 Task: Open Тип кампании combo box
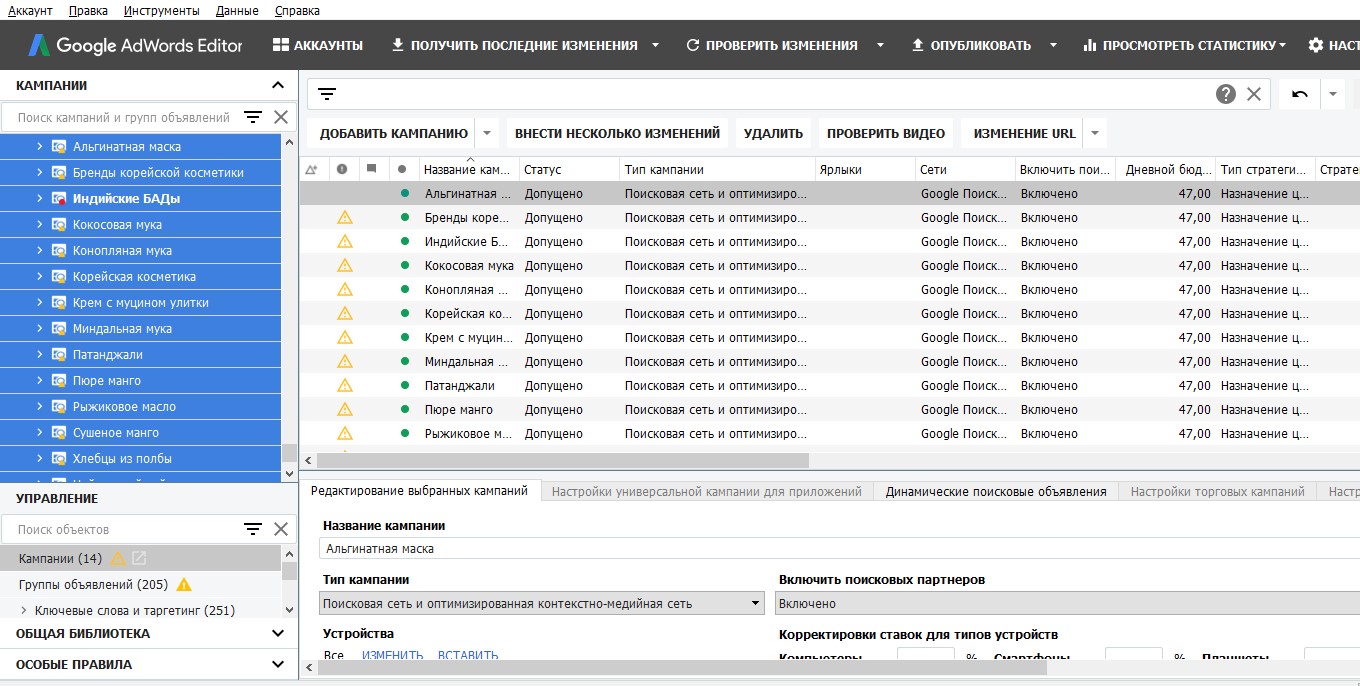[x=543, y=603]
